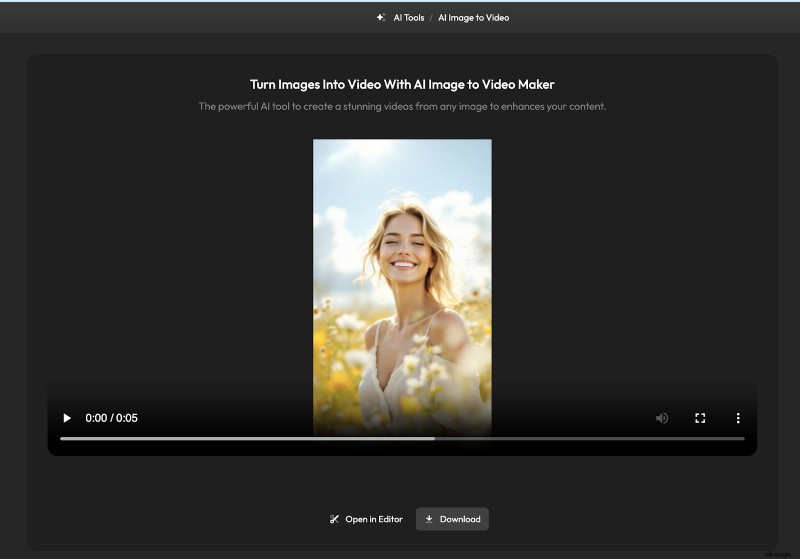Select the AI Image to Video breadcrumb
Image resolution: width=800 pixels, height=559 pixels.
tap(473, 18)
